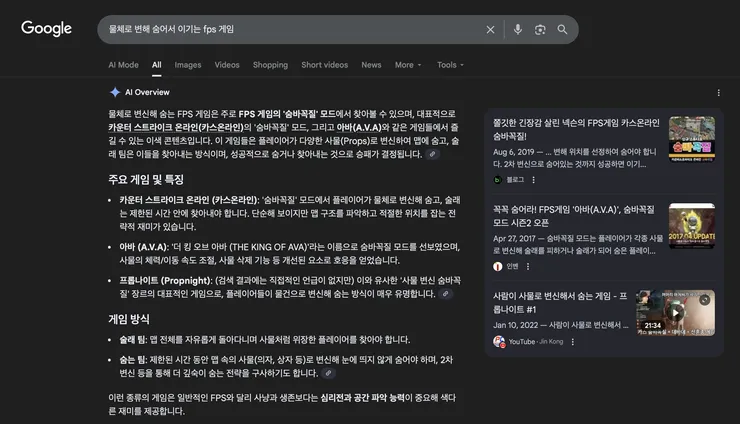Open 카스온라인 숨바꼭질 article title
The height and width of the screenshot is (424, 740).
pos(576,129)
